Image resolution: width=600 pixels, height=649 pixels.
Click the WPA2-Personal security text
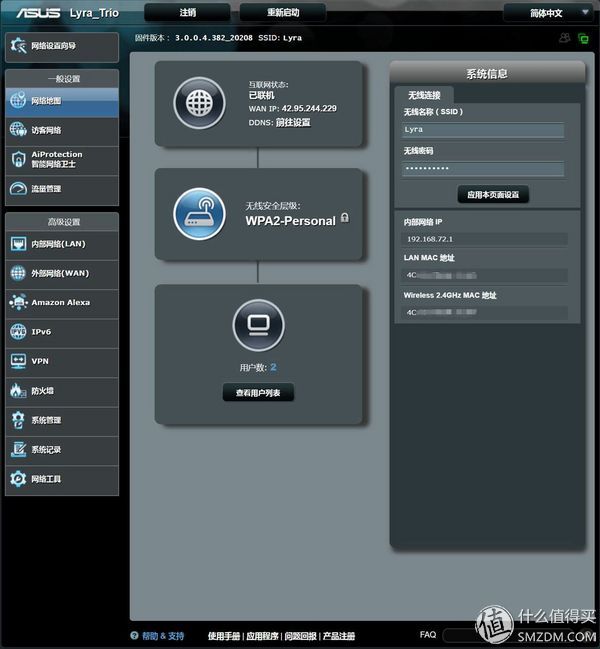(x=290, y=221)
